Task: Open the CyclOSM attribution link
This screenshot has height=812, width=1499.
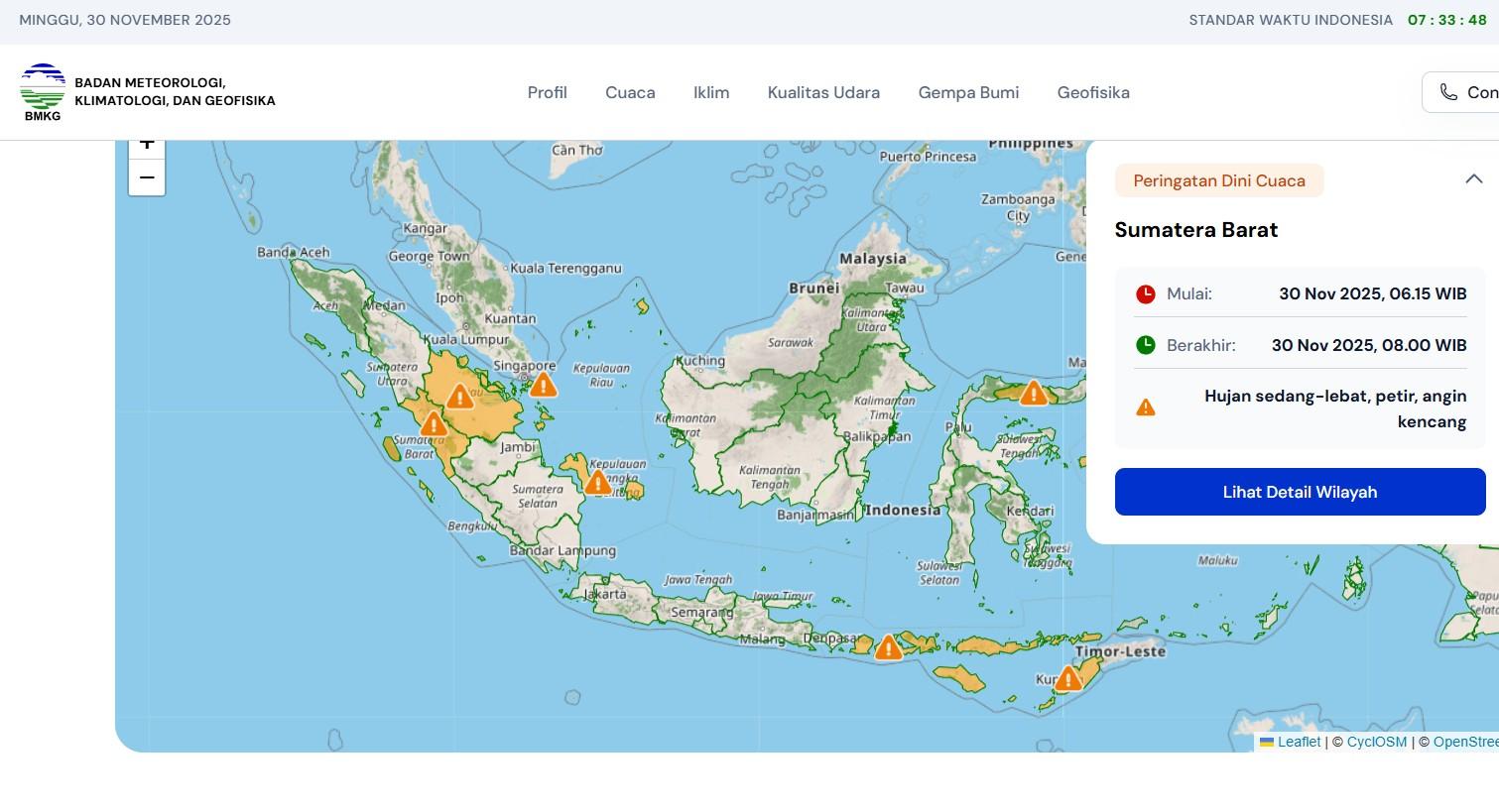Action: pyautogui.click(x=1376, y=742)
